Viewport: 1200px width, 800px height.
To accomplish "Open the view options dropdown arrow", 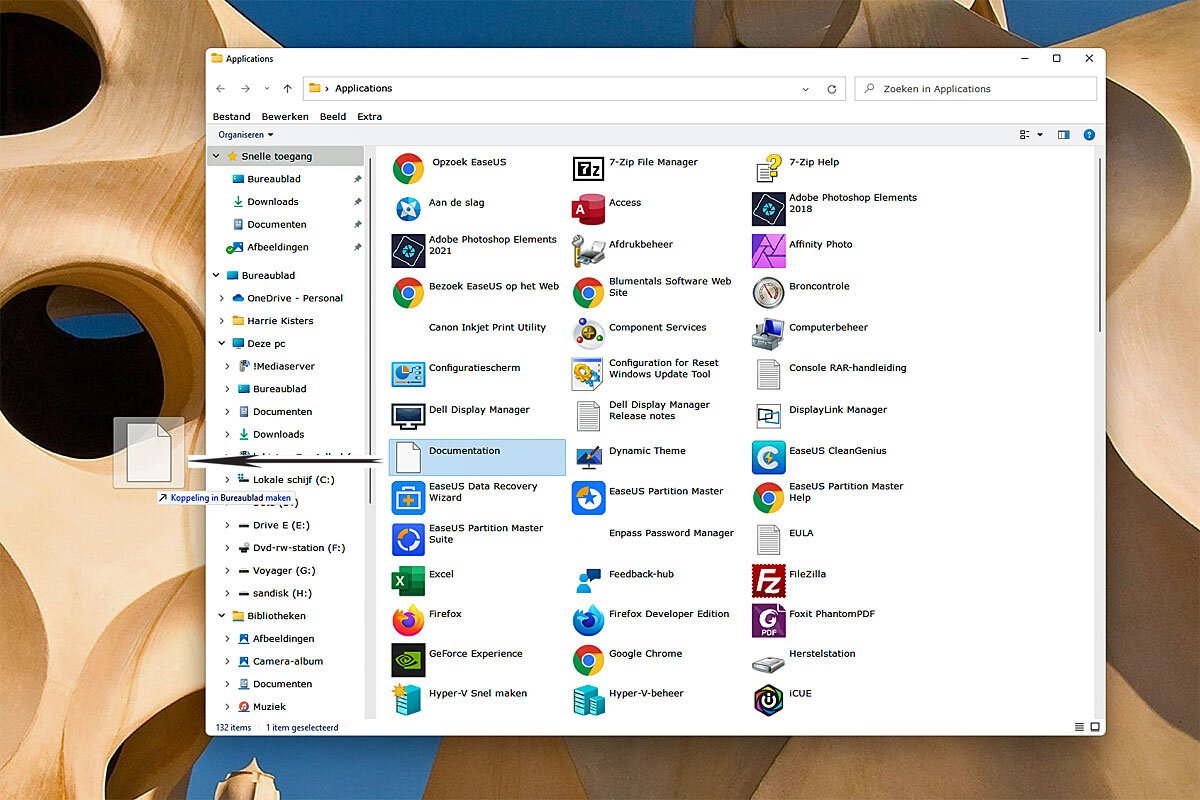I will 1040,135.
